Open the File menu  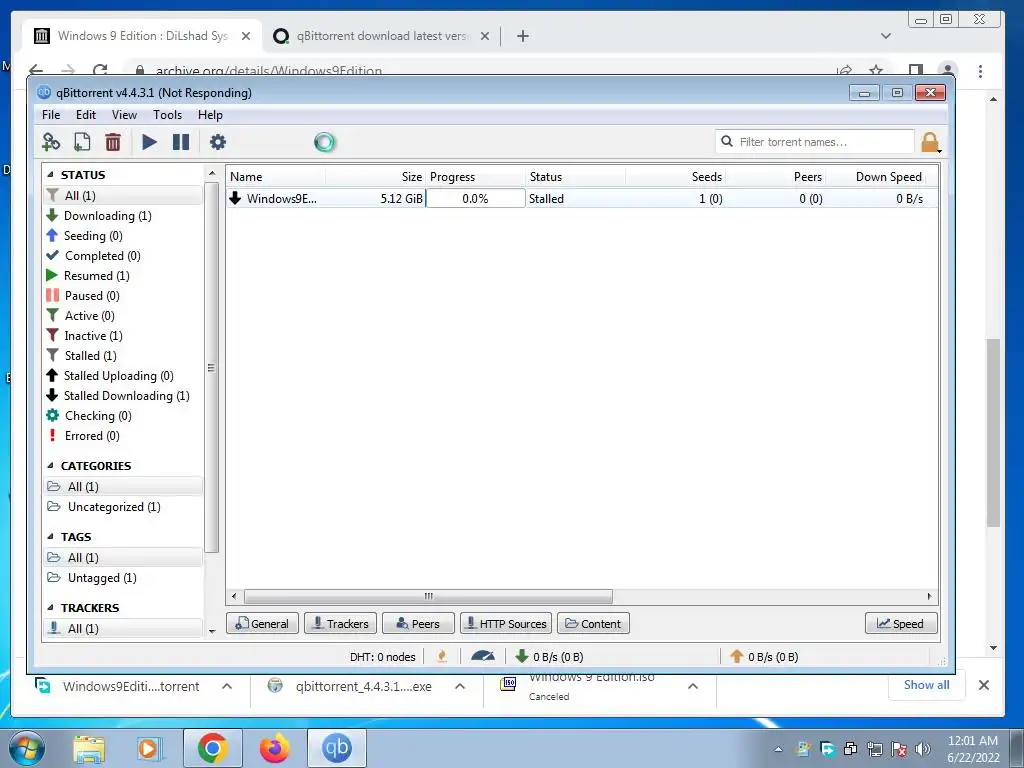coord(51,115)
